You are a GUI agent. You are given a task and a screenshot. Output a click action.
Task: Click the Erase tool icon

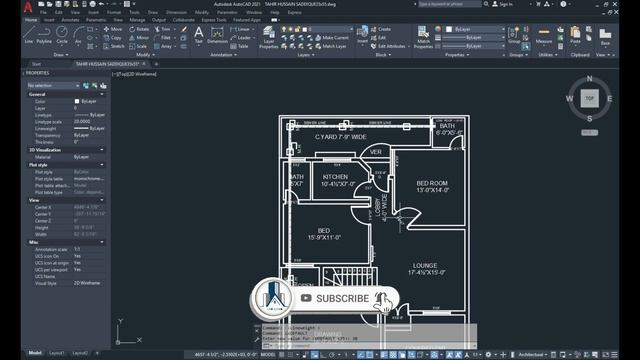click(x=184, y=29)
